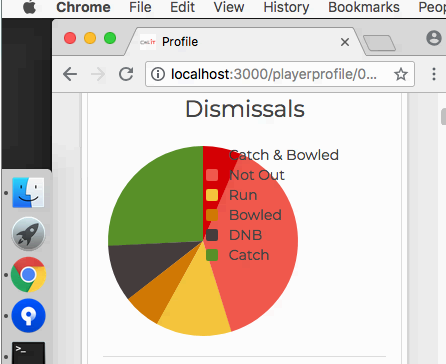The height and width of the screenshot is (364, 446).
Task: Click the Not Out legend label
Action: (257, 175)
